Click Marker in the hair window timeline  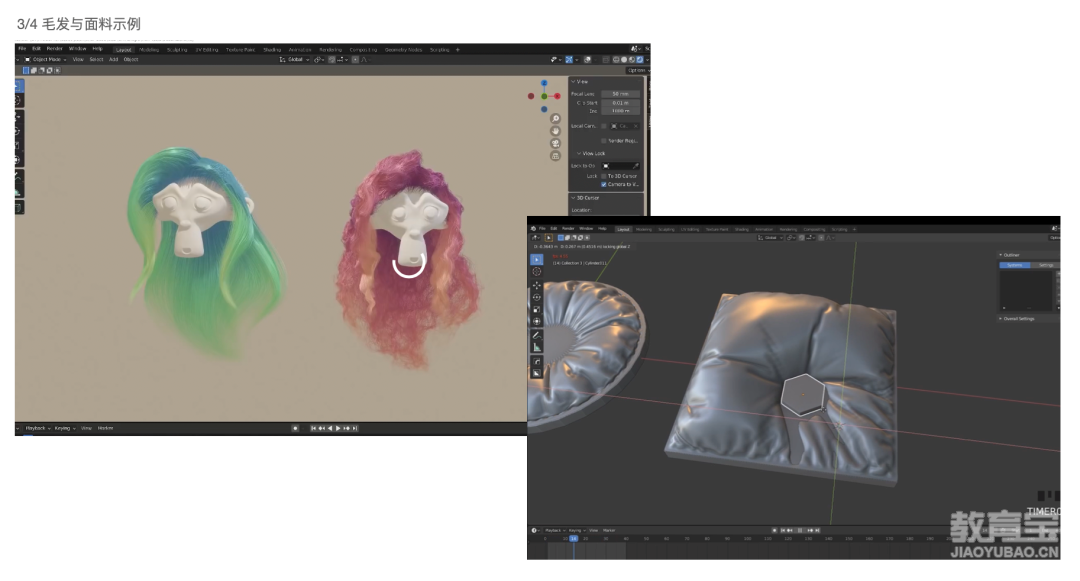[x=105, y=428]
